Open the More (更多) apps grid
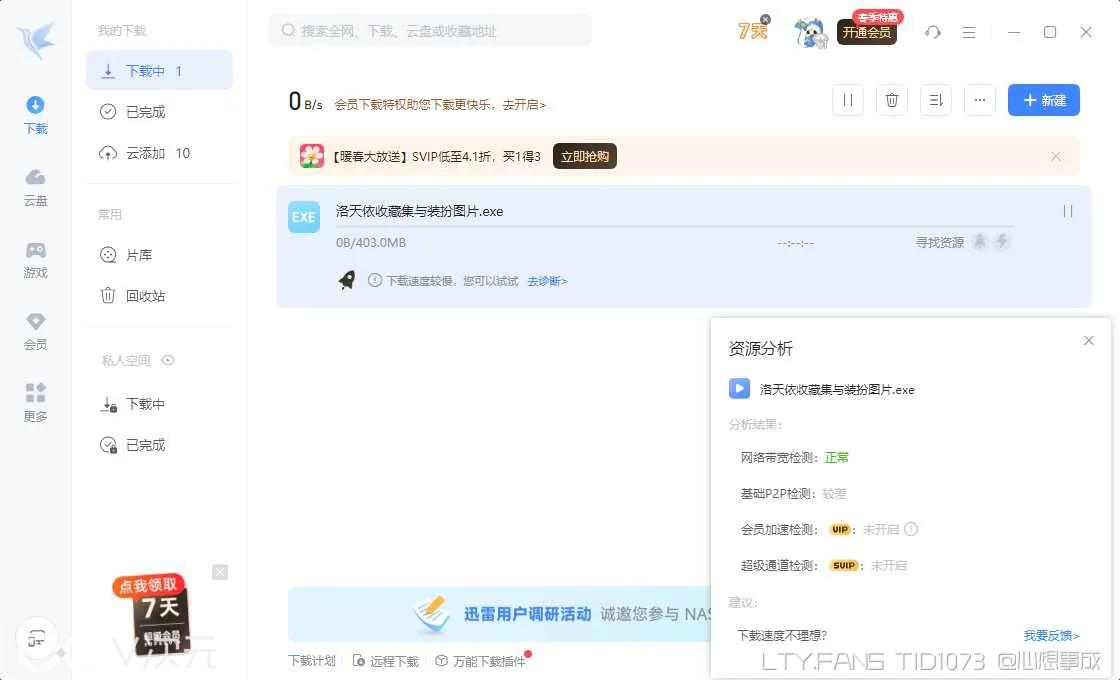Image resolution: width=1120 pixels, height=680 pixels. [35, 403]
